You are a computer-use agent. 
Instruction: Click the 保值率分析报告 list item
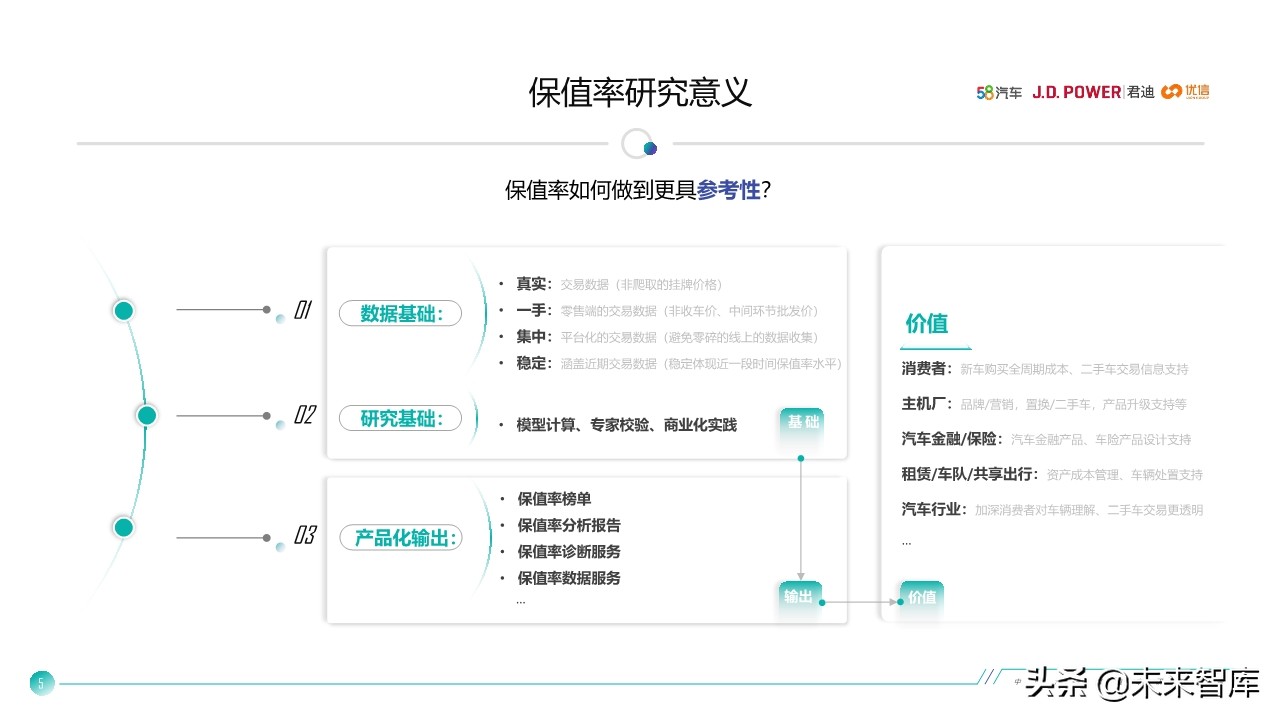(568, 525)
